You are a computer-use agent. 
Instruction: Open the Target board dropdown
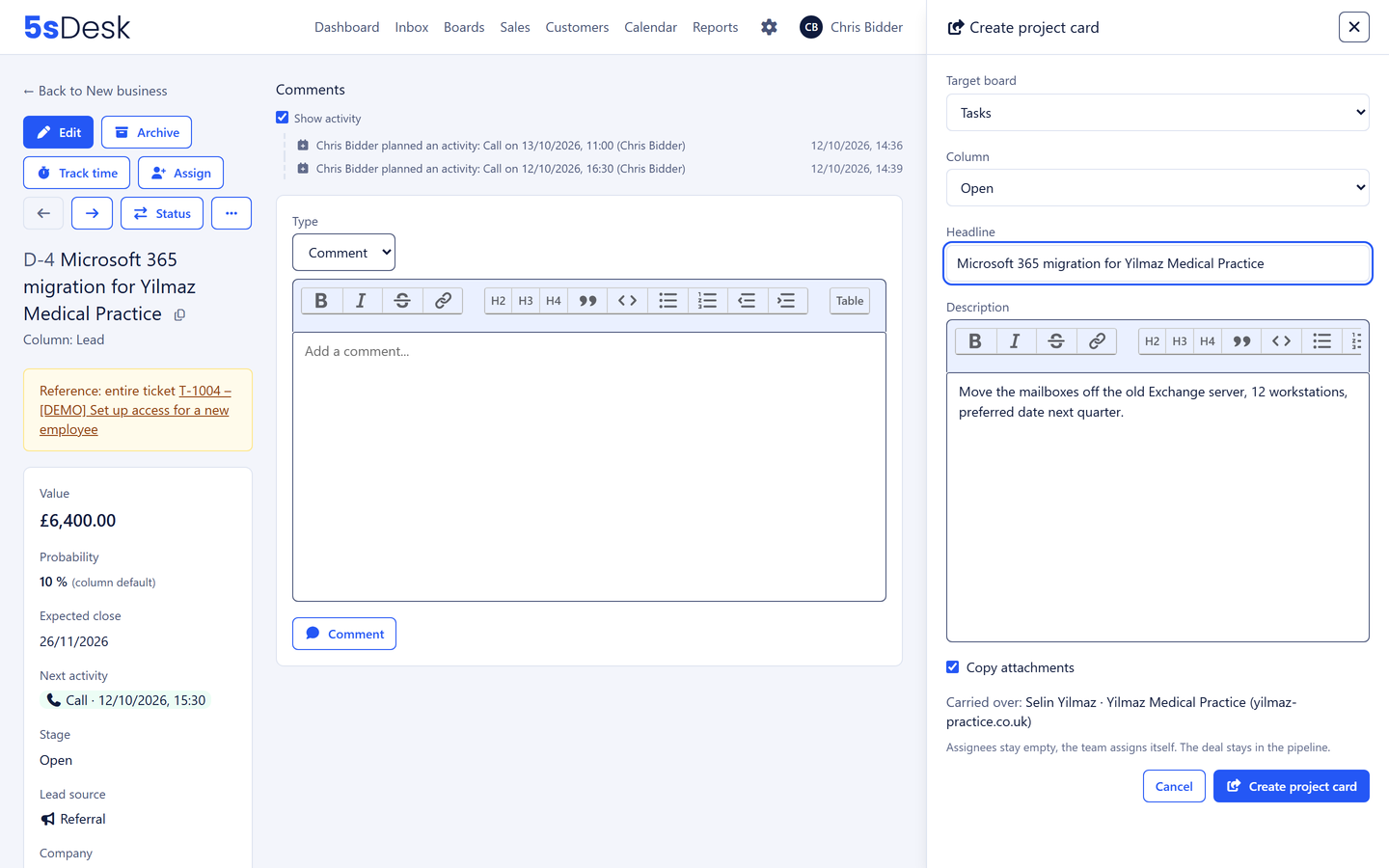coord(1157,113)
